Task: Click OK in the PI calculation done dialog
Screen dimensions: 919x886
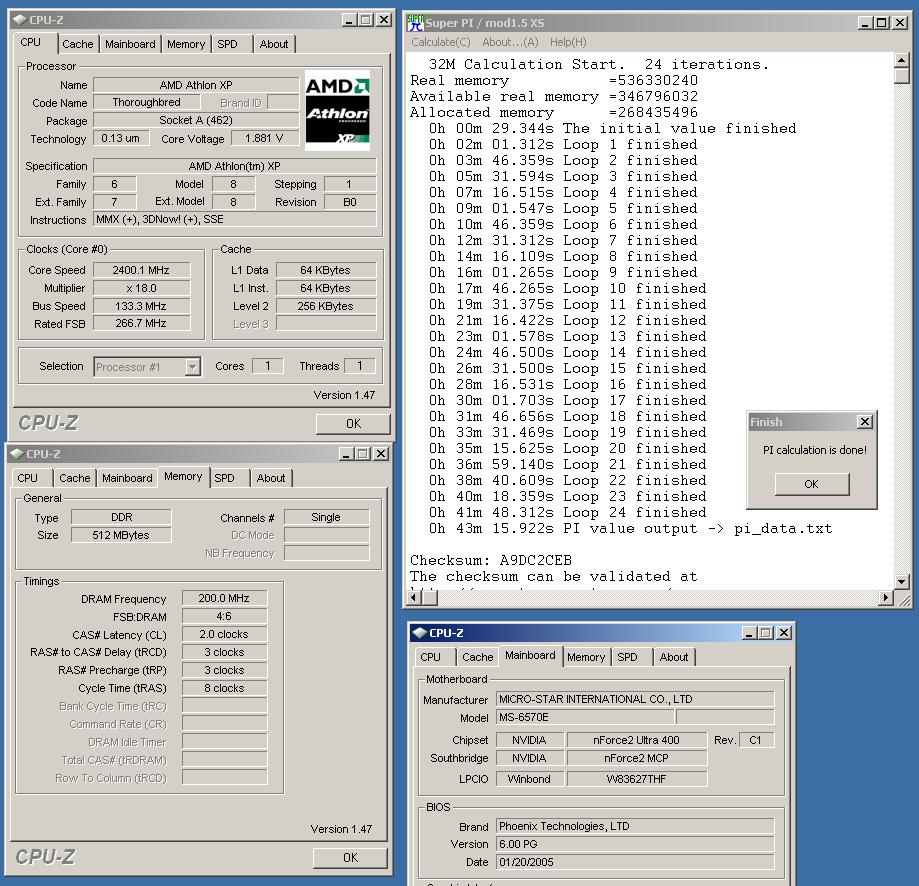Action: [x=811, y=484]
